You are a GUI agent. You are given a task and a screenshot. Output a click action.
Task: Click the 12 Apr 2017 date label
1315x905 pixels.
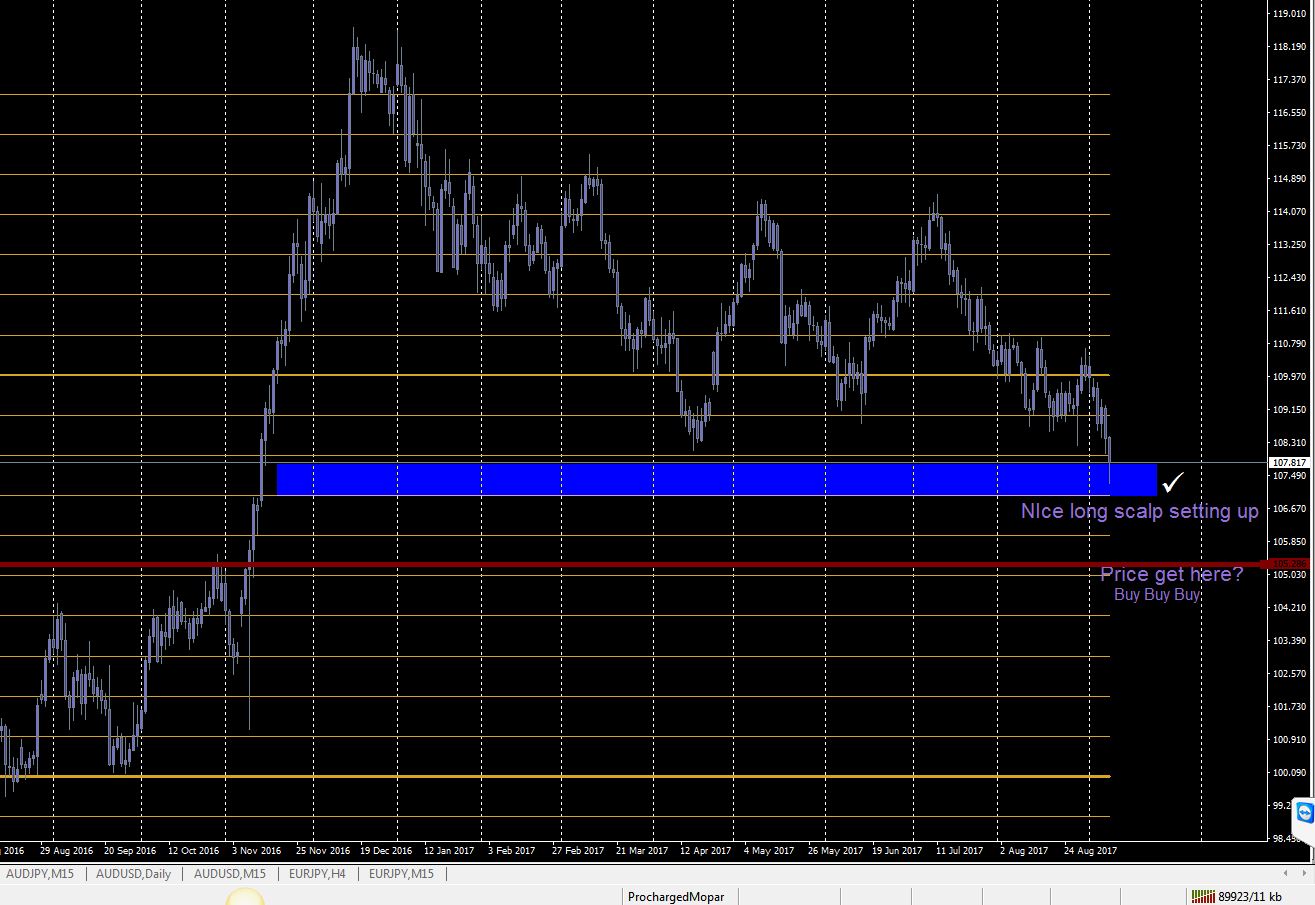[x=706, y=851]
